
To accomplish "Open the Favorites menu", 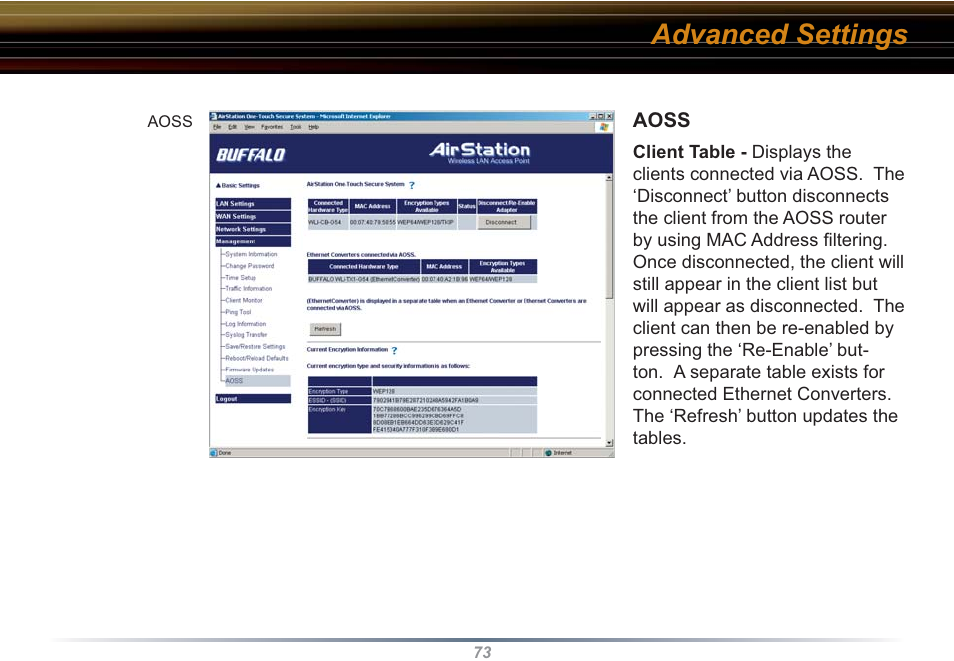I will tap(272, 127).
